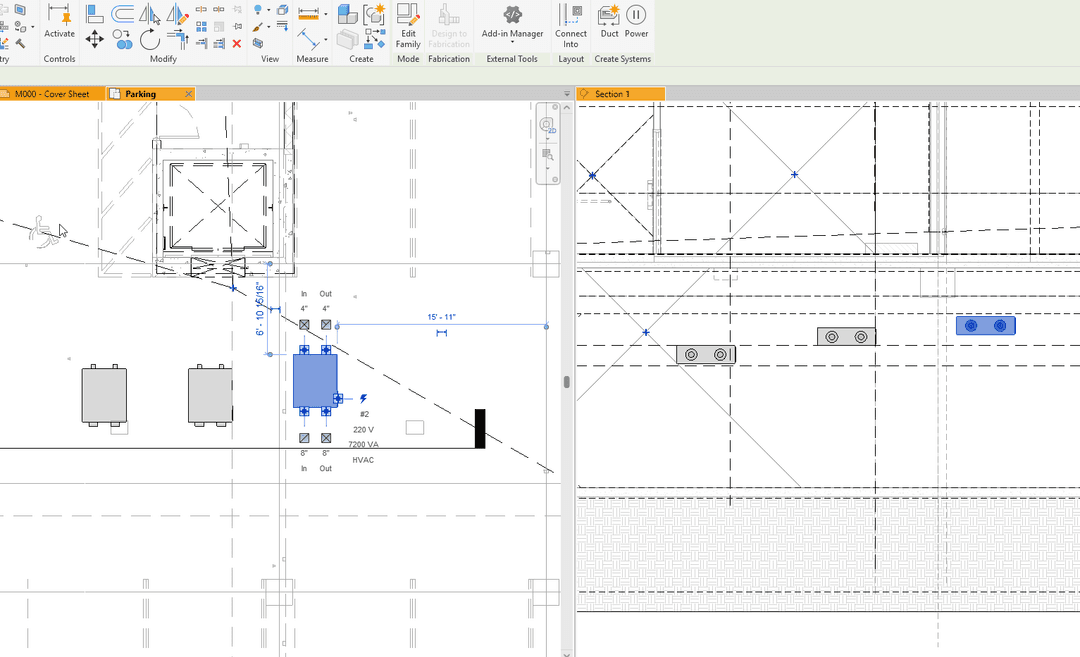This screenshot has height=657, width=1080.
Task: Click the vertical scrollbar thumb in Parking view
Action: pos(566,382)
